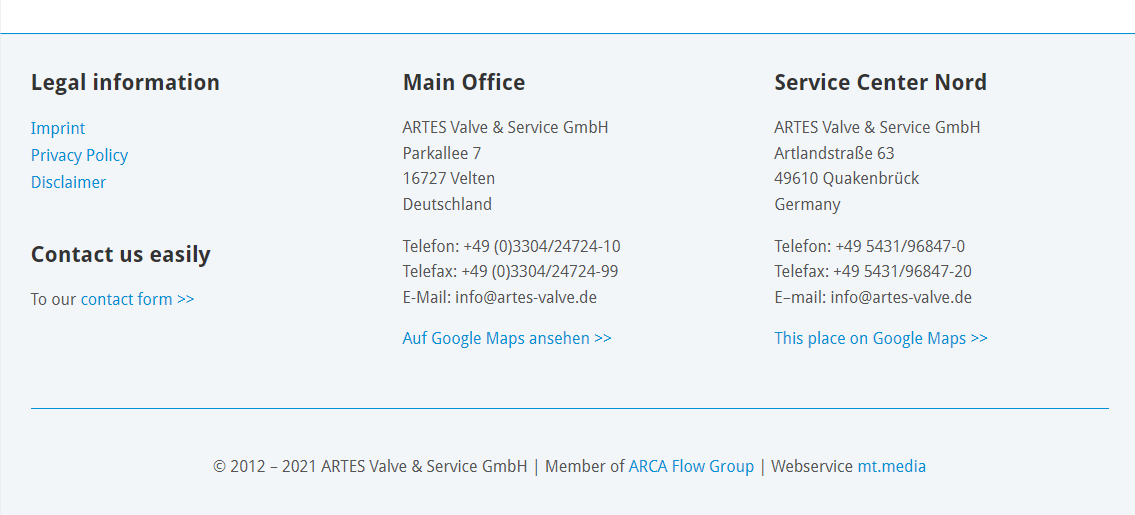Click ARTES Valve & Service GmbH under Main Office
Image resolution: width=1135 pixels, height=515 pixels.
506,127
